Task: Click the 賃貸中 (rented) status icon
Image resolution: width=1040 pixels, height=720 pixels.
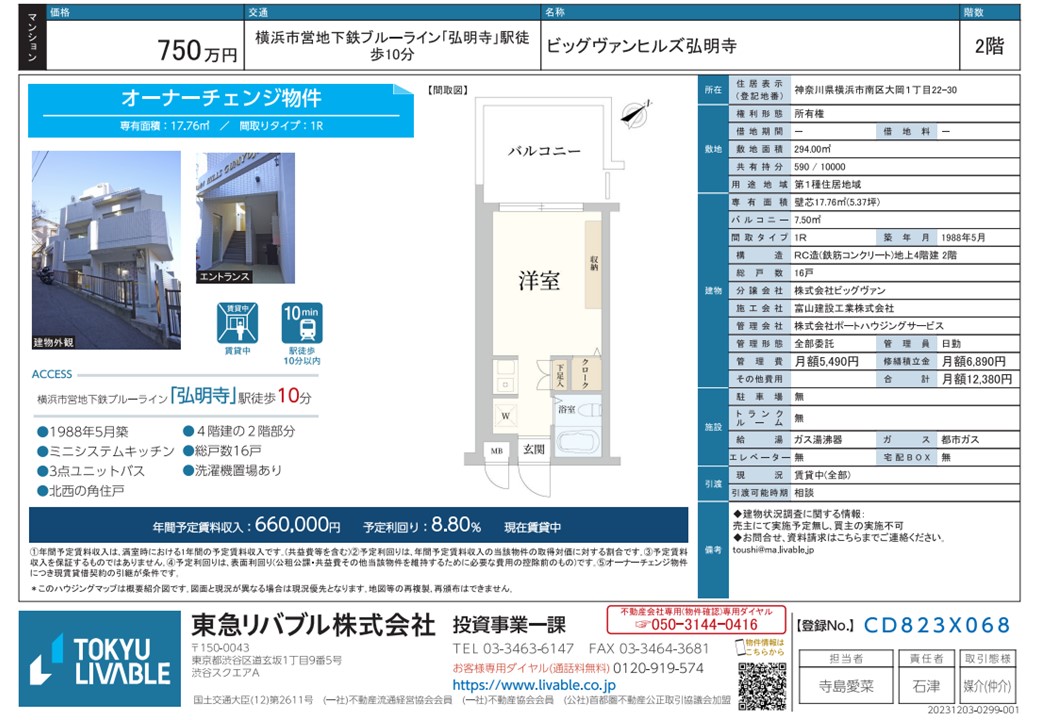Action: click(238, 323)
